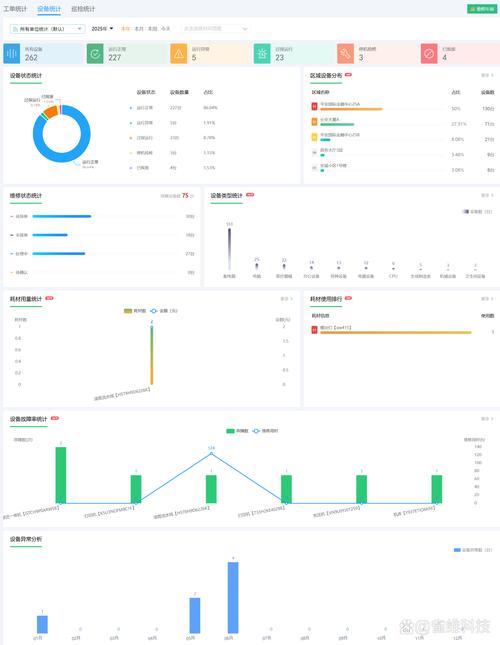Click the wrench repair icon showing 3
Image resolution: width=500 pixels, height=645 pixels.
coord(345,53)
